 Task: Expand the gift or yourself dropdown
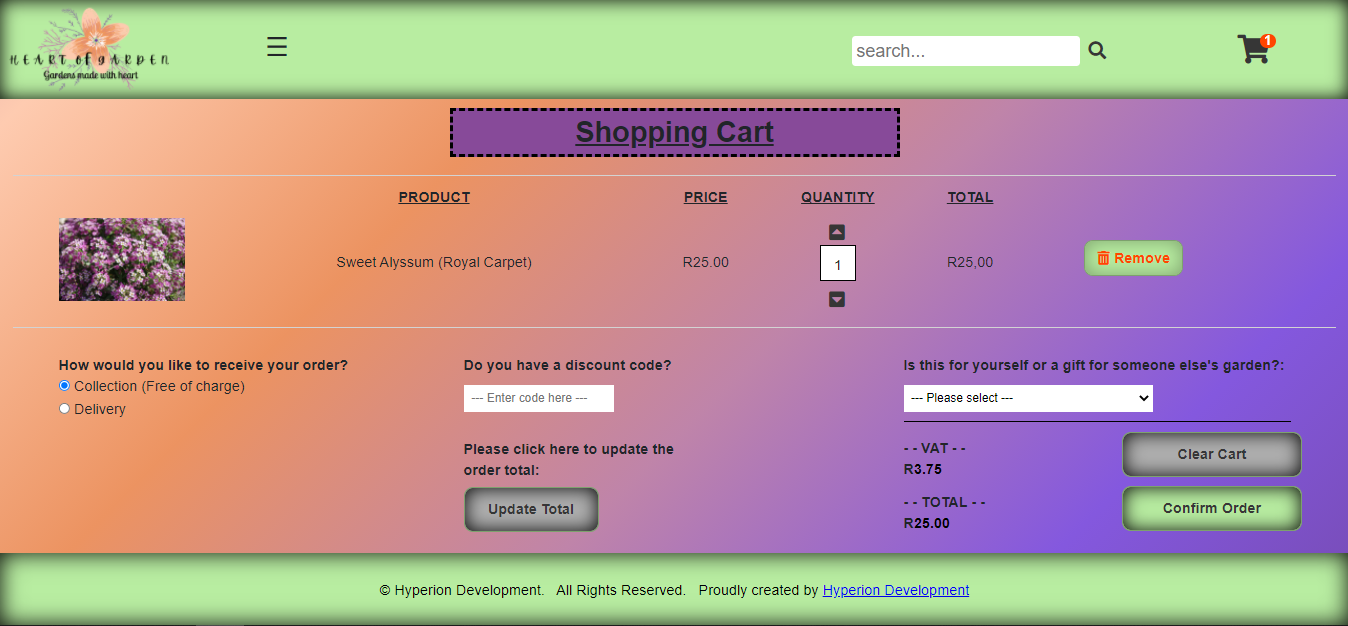pos(1028,398)
